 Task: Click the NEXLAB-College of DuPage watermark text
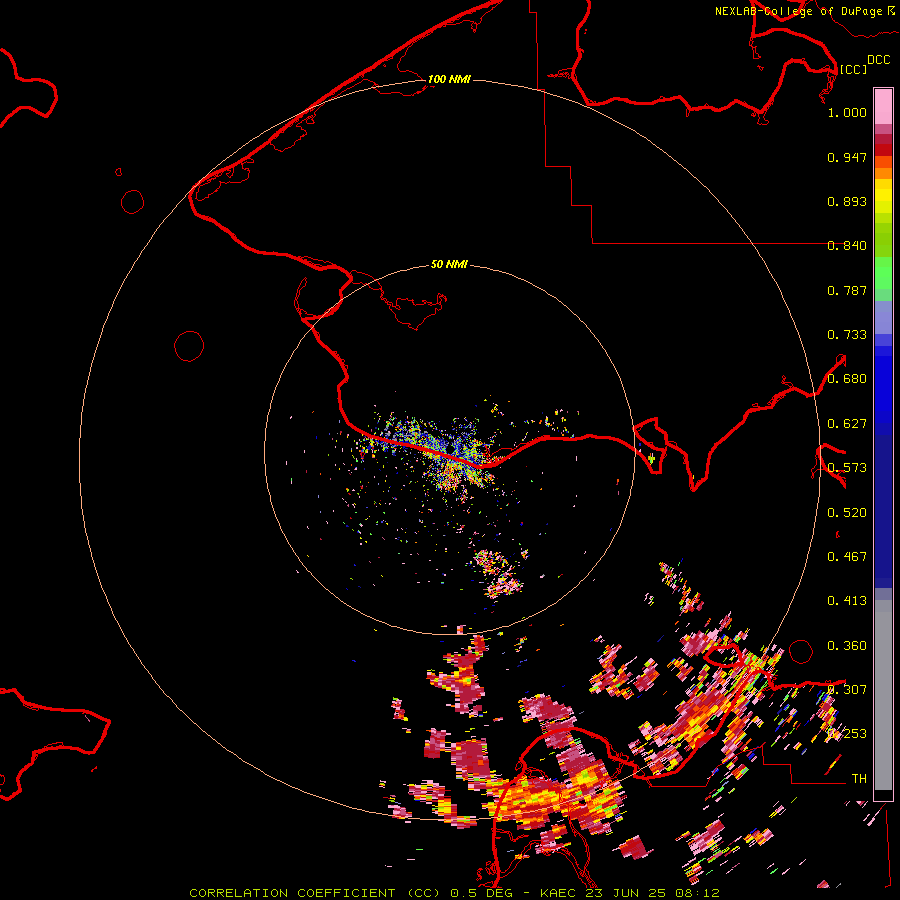click(x=804, y=11)
